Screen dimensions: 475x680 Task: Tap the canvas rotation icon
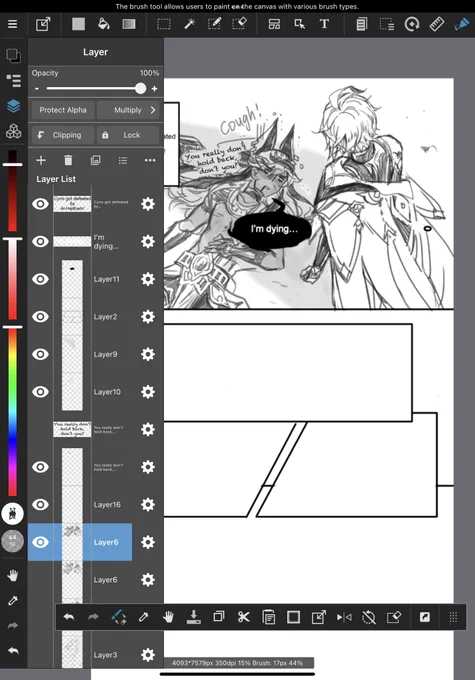coord(412,24)
